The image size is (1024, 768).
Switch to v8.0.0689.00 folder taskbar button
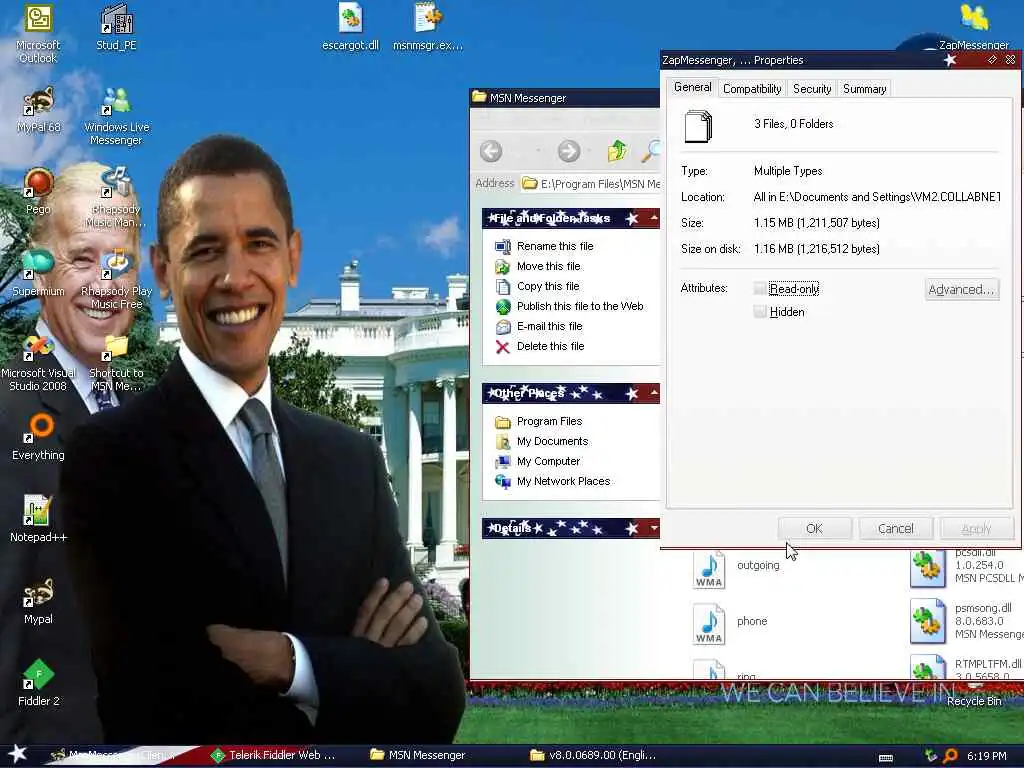(593, 755)
